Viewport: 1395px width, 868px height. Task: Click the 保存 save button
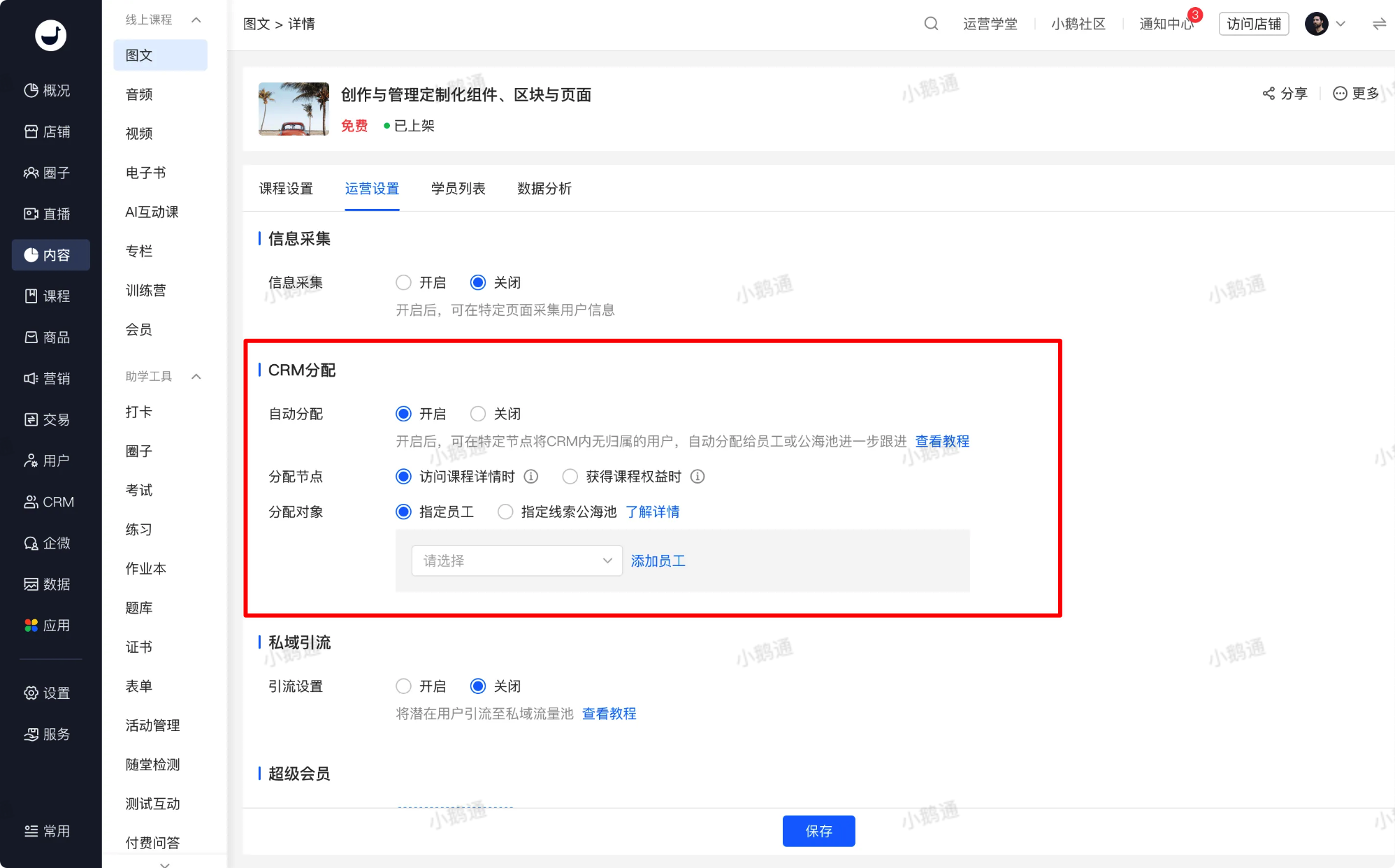818,831
